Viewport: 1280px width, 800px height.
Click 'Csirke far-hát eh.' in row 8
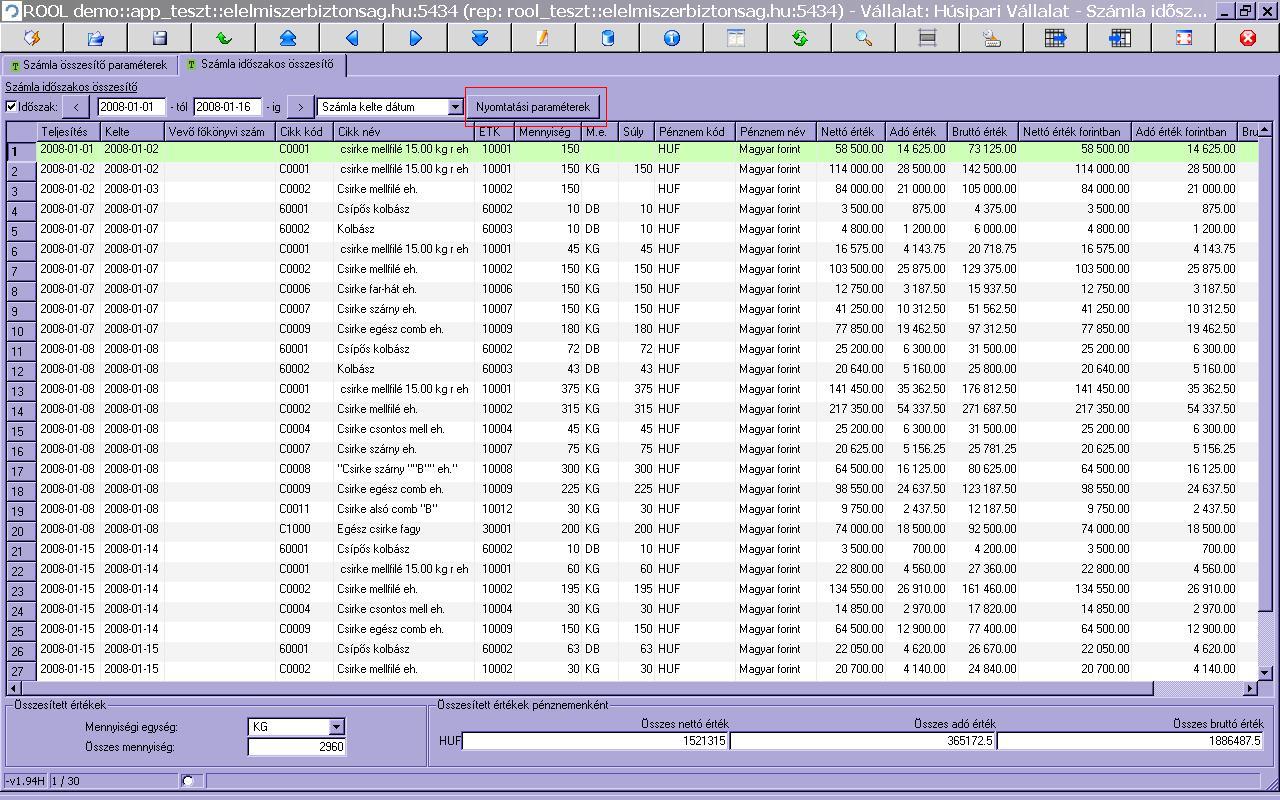(x=377, y=289)
